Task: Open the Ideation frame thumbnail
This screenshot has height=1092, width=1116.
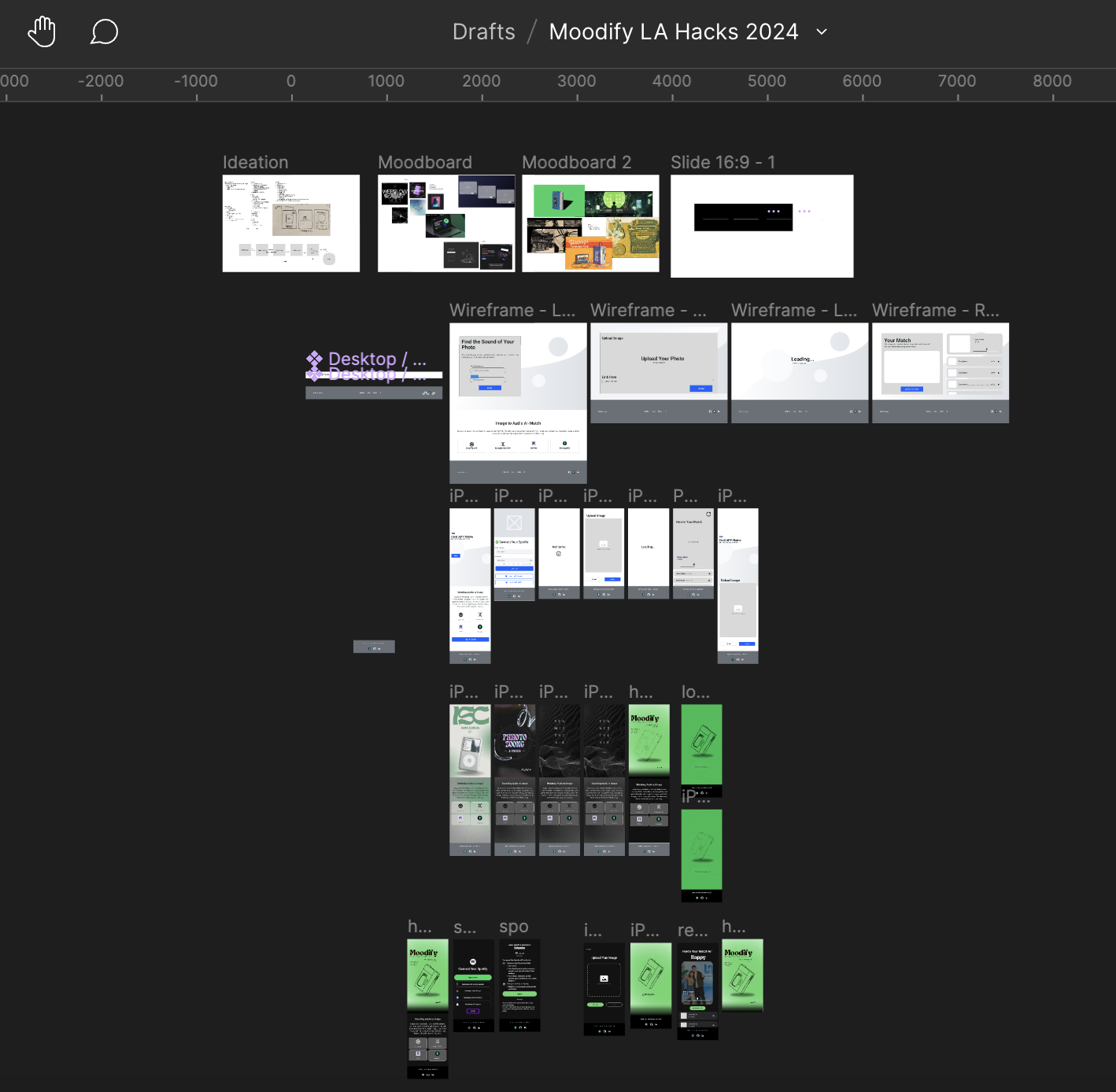Action: 291,223
